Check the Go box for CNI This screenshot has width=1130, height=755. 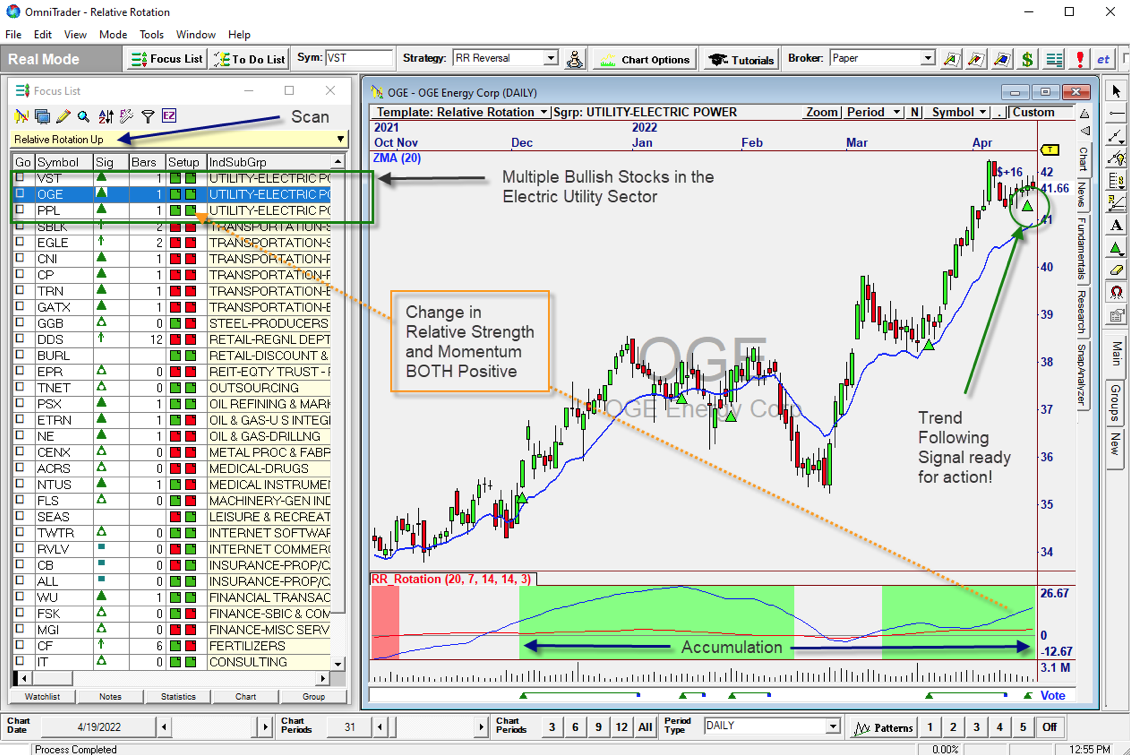tap(20, 258)
